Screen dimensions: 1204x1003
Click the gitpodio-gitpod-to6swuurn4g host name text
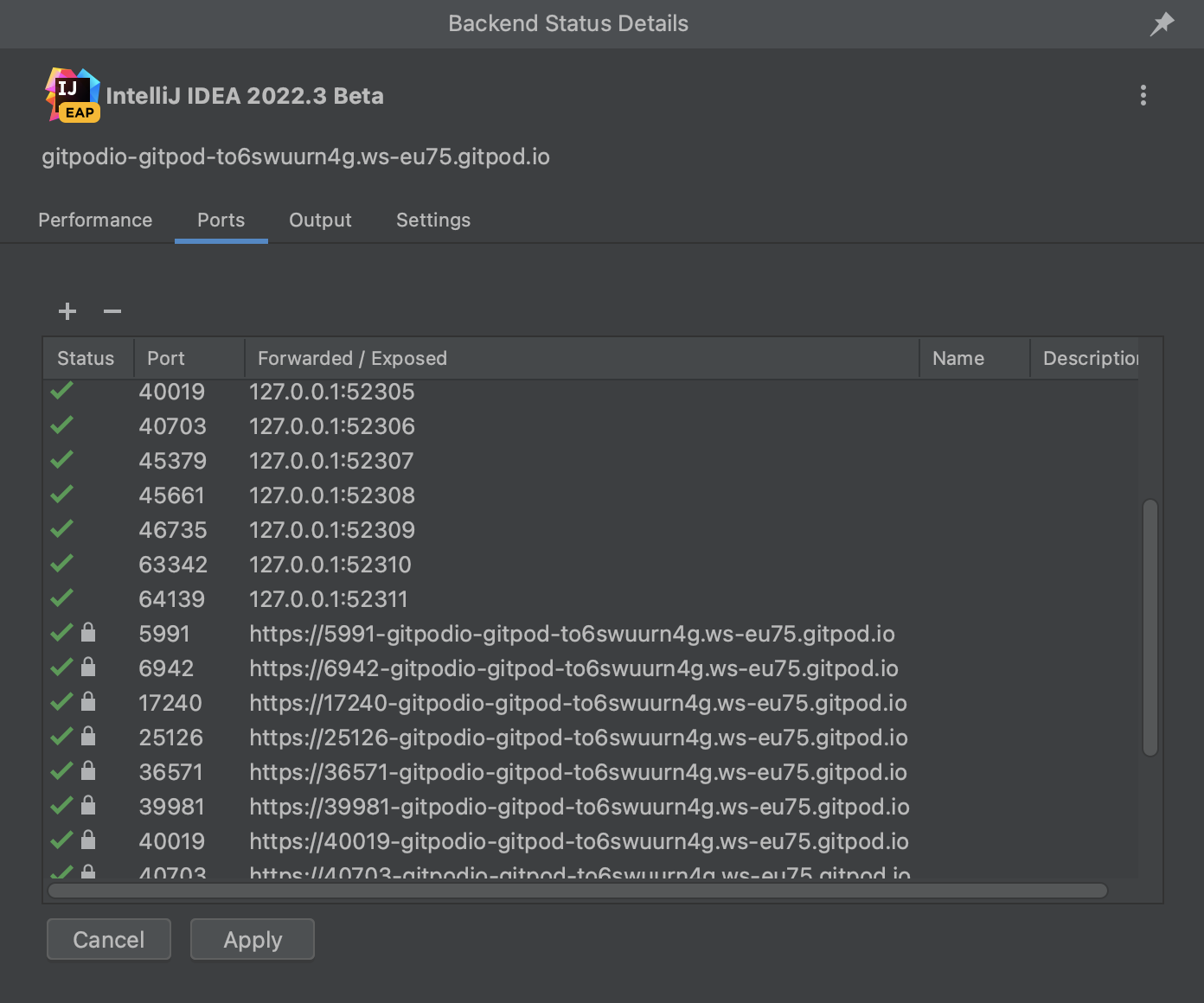[x=296, y=157]
